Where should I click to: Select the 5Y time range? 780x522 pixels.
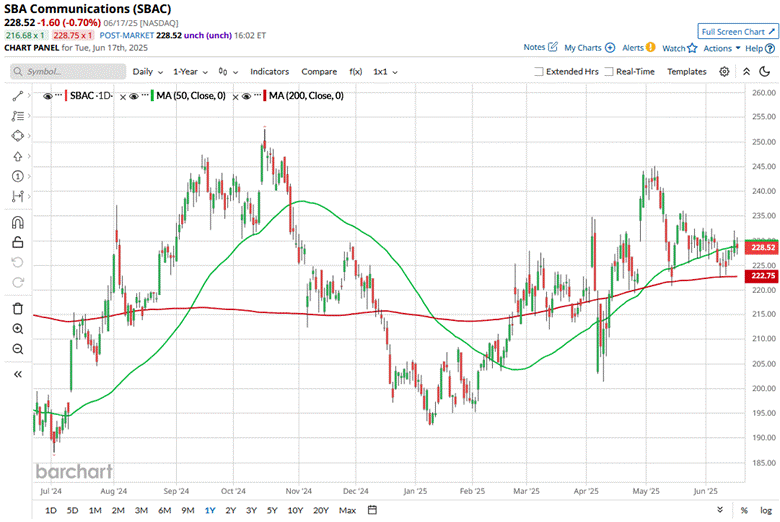click(x=273, y=510)
